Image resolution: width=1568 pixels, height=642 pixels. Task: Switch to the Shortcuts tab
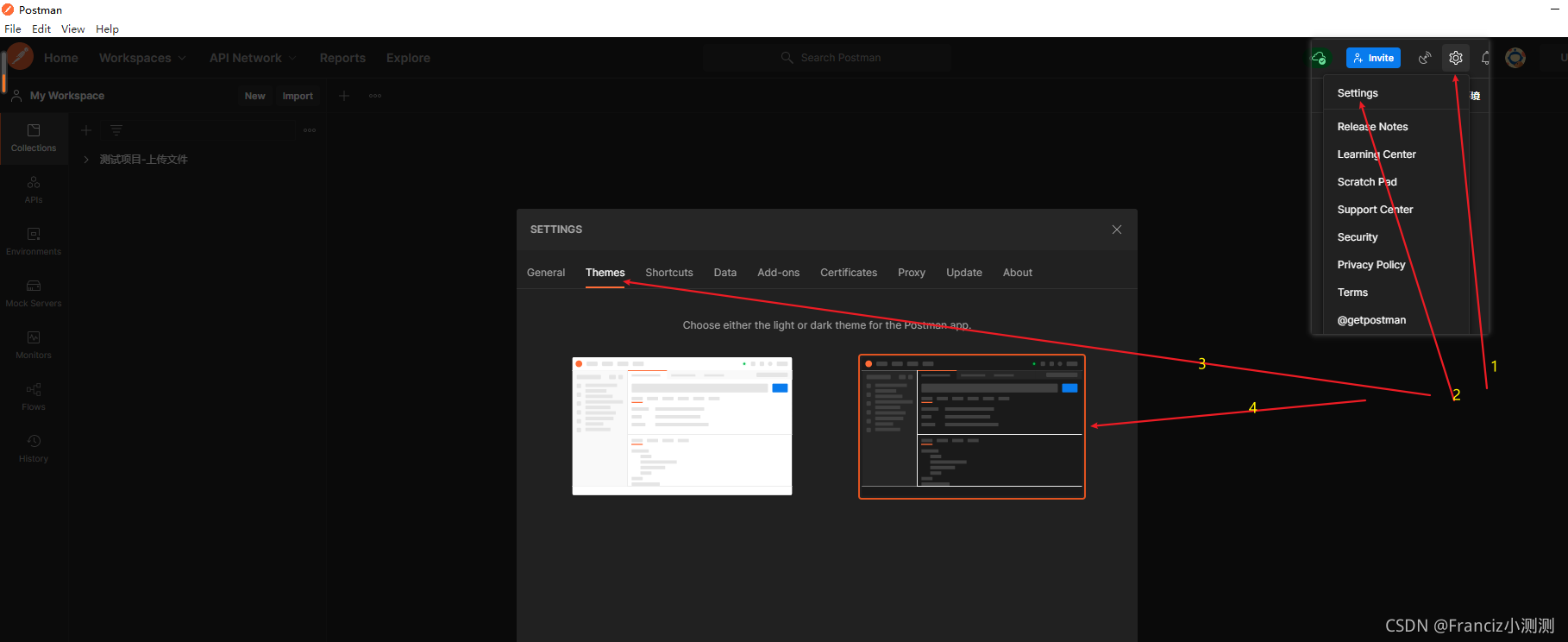[x=669, y=273]
